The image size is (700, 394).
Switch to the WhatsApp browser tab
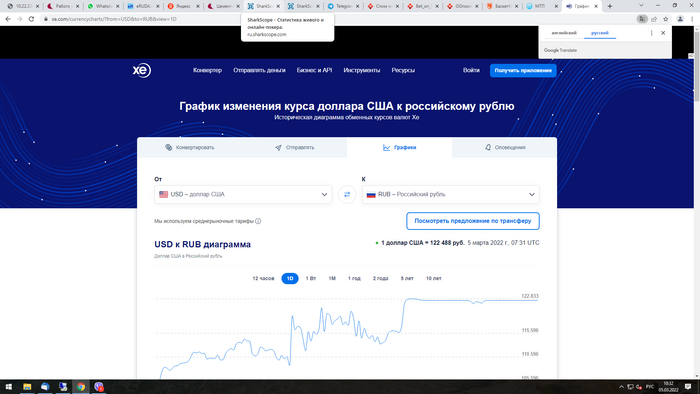103,6
